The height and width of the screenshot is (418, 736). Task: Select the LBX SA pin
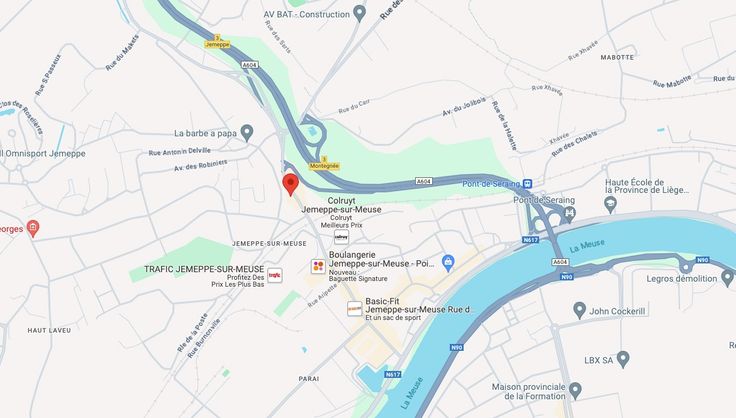[623, 360]
